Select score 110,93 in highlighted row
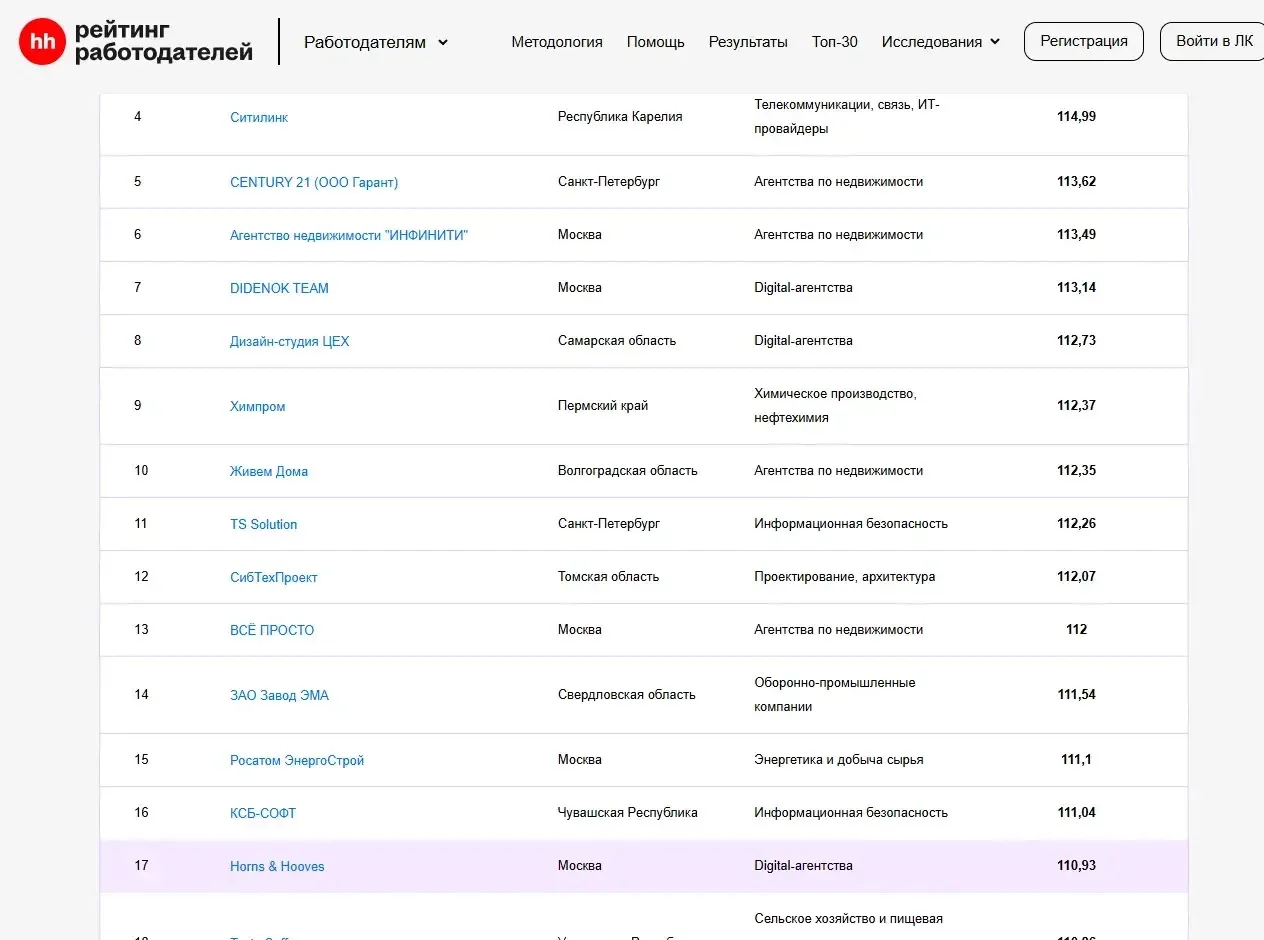The image size is (1264, 940). click(1076, 865)
